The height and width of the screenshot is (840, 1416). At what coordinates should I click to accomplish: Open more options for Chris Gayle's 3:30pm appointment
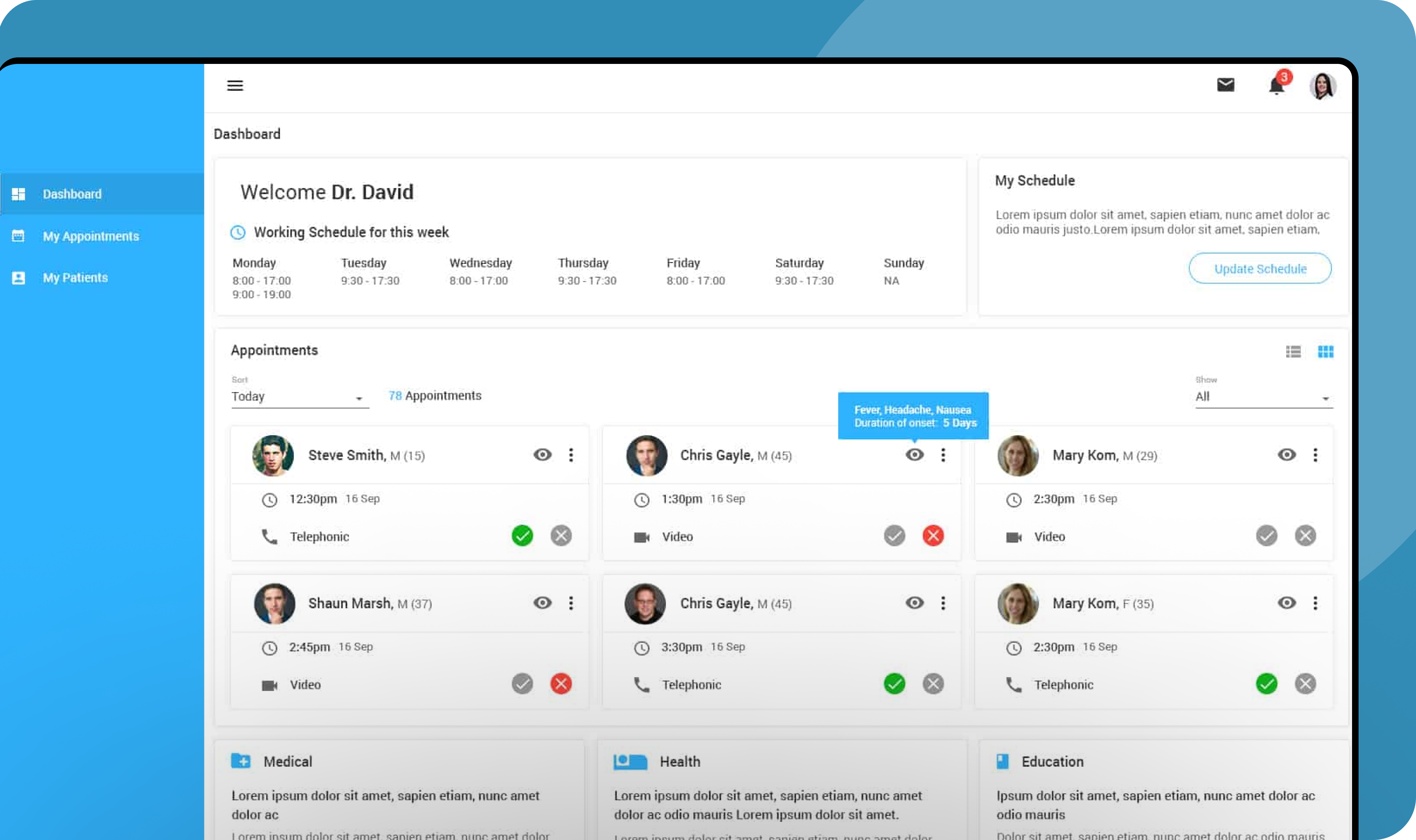[943, 603]
